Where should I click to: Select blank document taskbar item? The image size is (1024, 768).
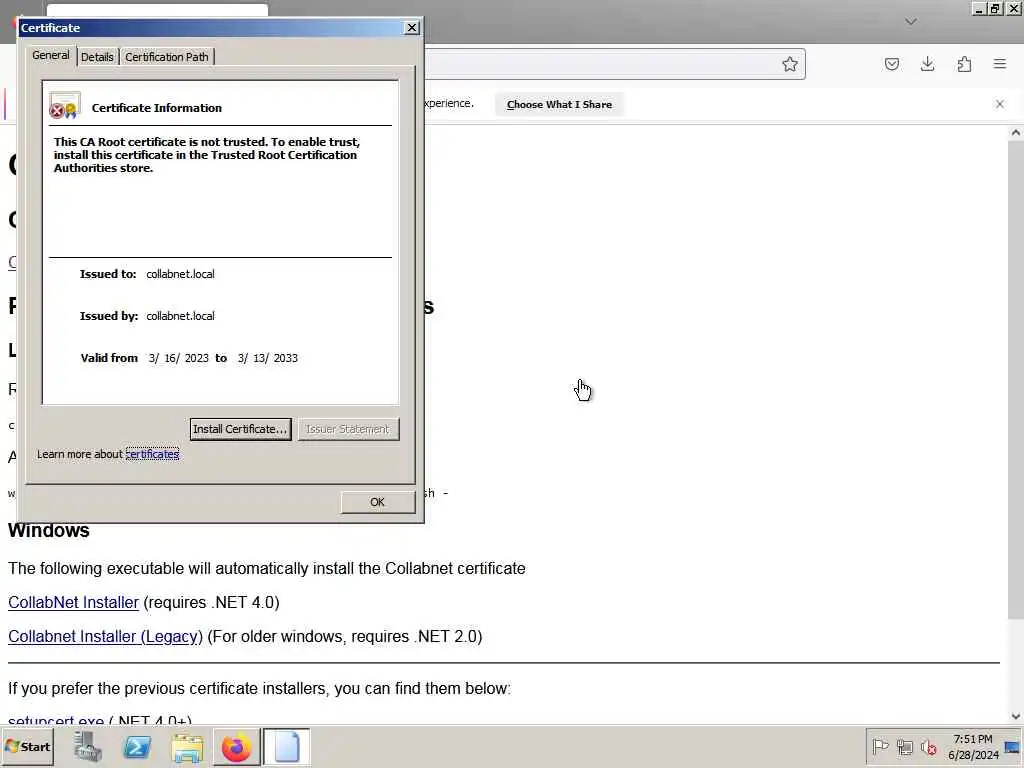(x=286, y=746)
